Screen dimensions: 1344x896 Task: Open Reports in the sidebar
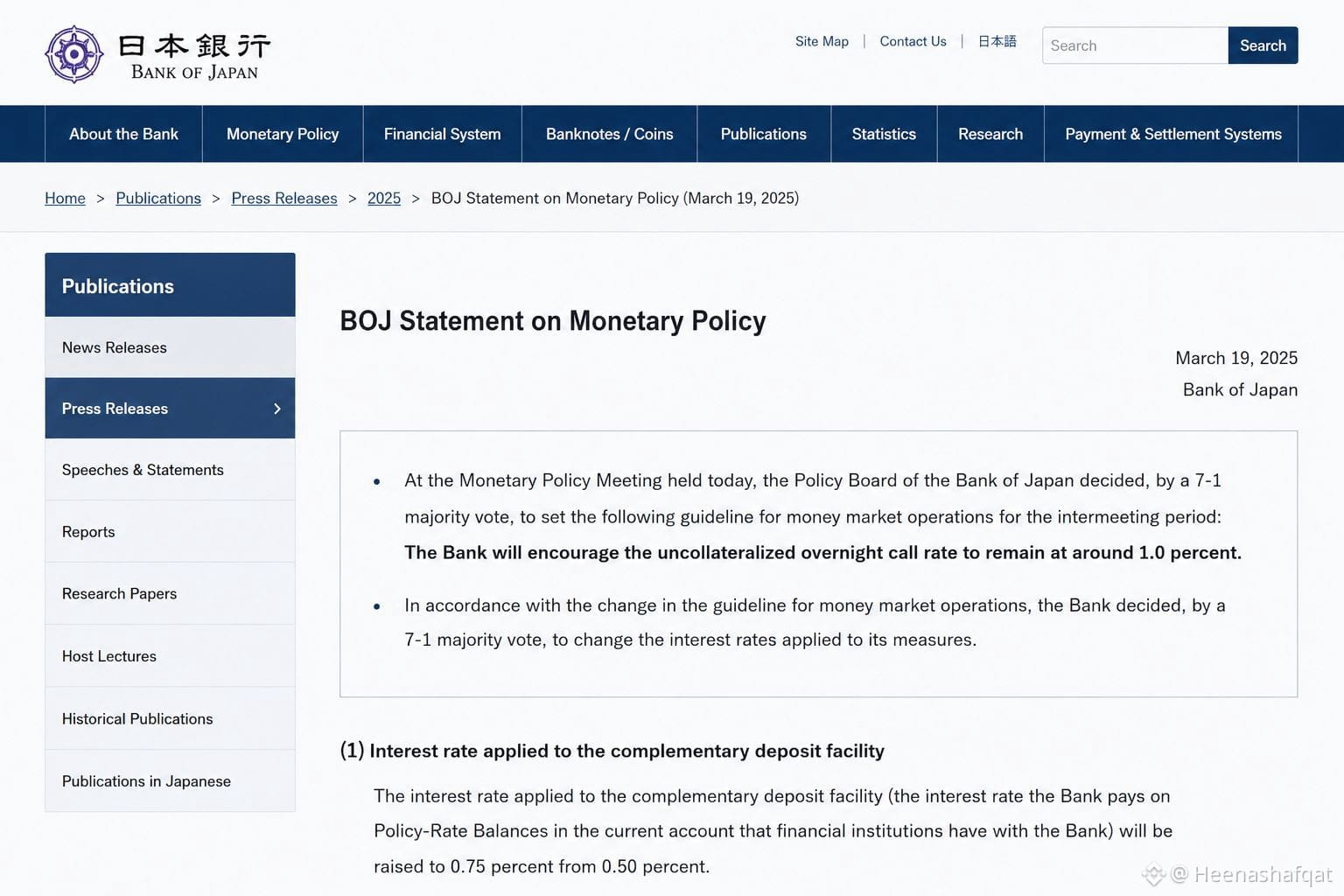[170, 532]
